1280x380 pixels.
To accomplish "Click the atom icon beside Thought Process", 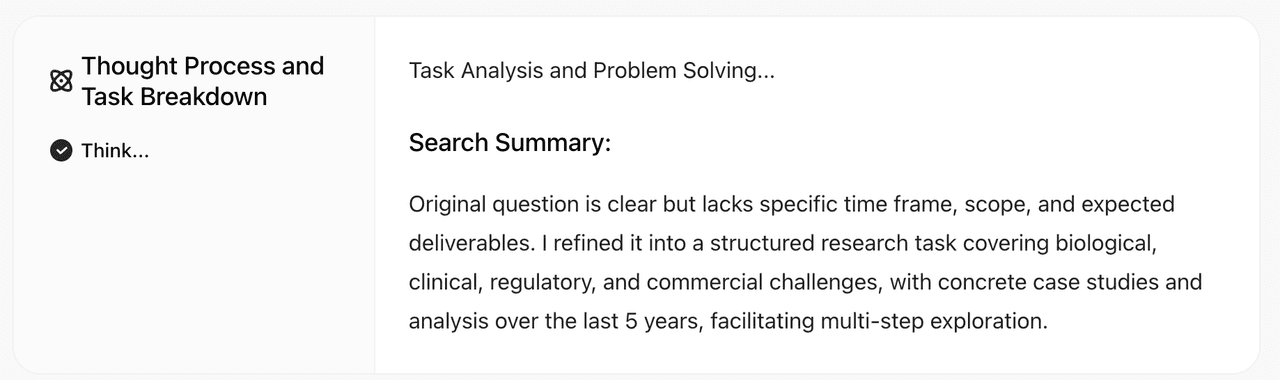I will (x=61, y=81).
